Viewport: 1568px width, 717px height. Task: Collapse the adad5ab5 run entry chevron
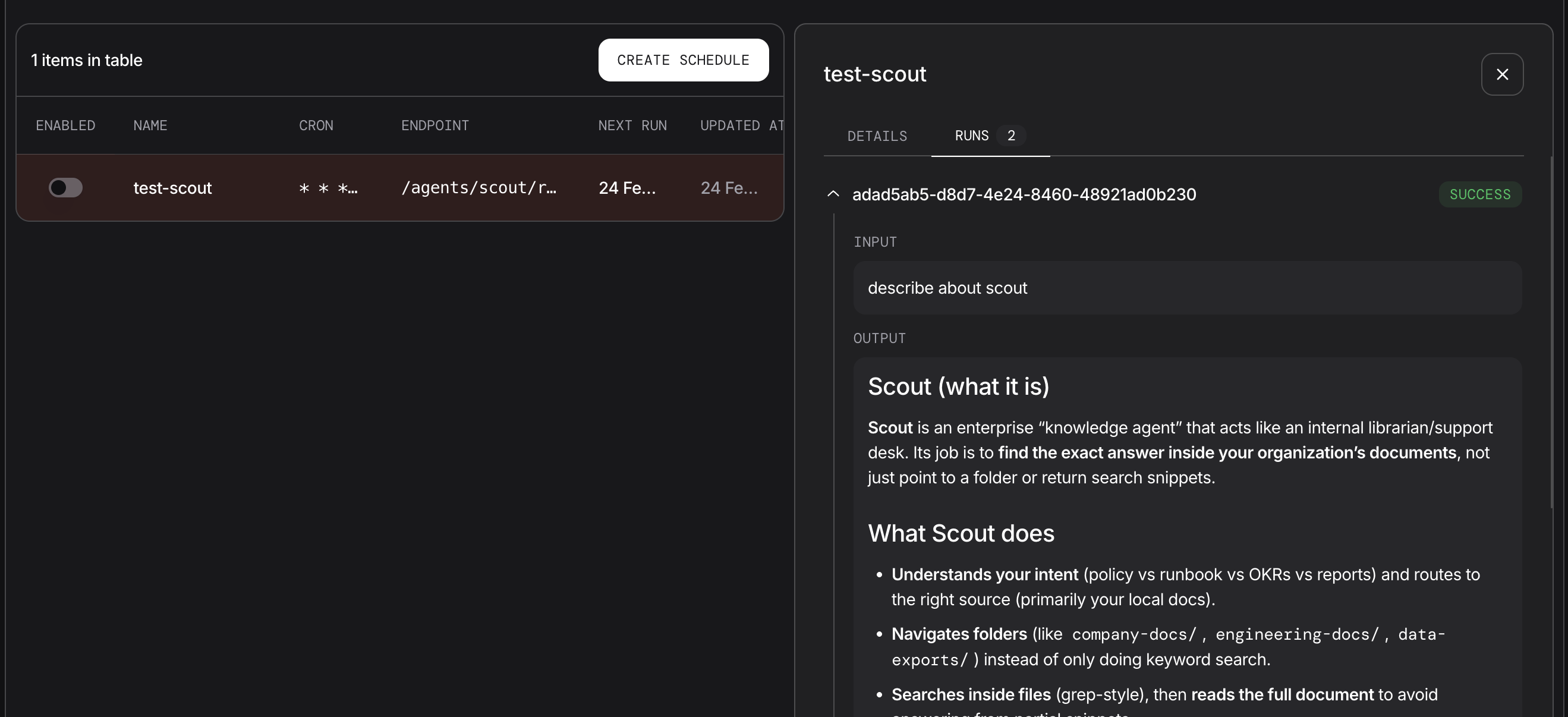pyautogui.click(x=833, y=194)
